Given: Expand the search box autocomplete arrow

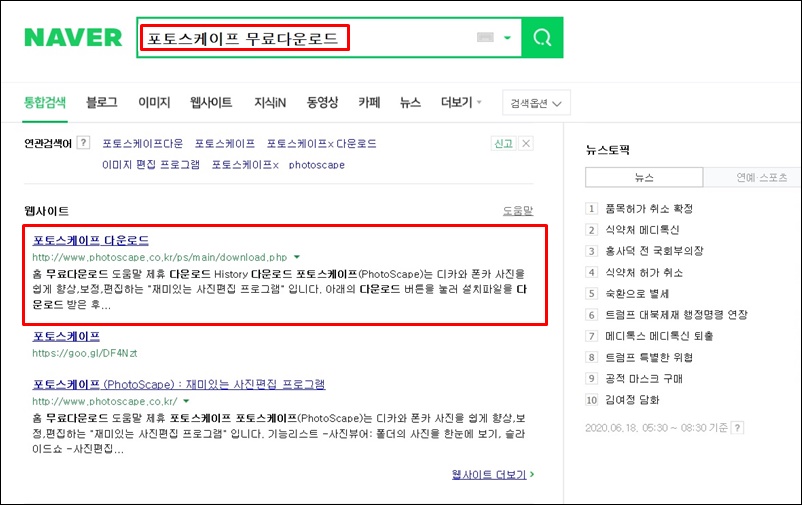Looking at the screenshot, I should point(507,37).
